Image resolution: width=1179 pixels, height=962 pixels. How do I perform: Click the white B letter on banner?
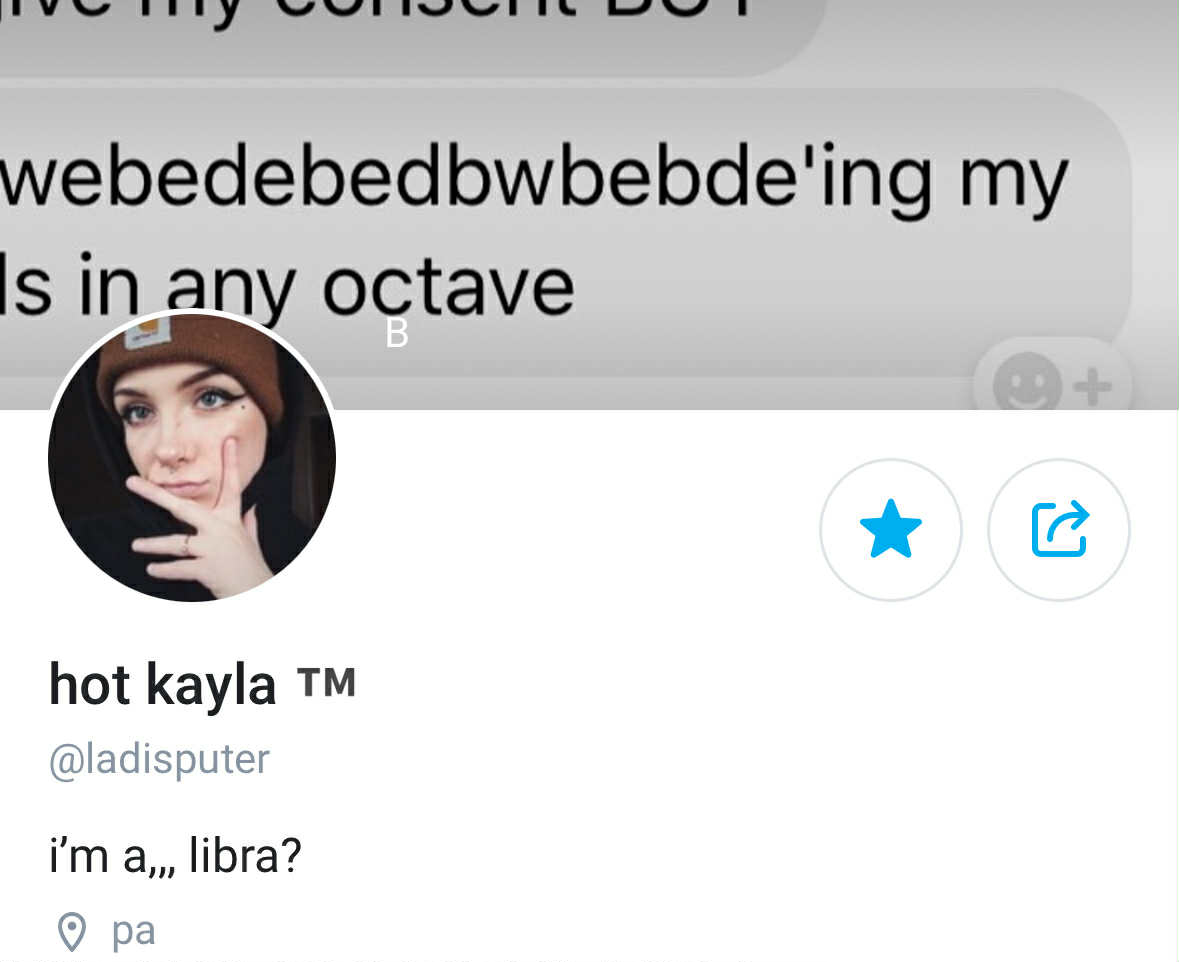(397, 332)
